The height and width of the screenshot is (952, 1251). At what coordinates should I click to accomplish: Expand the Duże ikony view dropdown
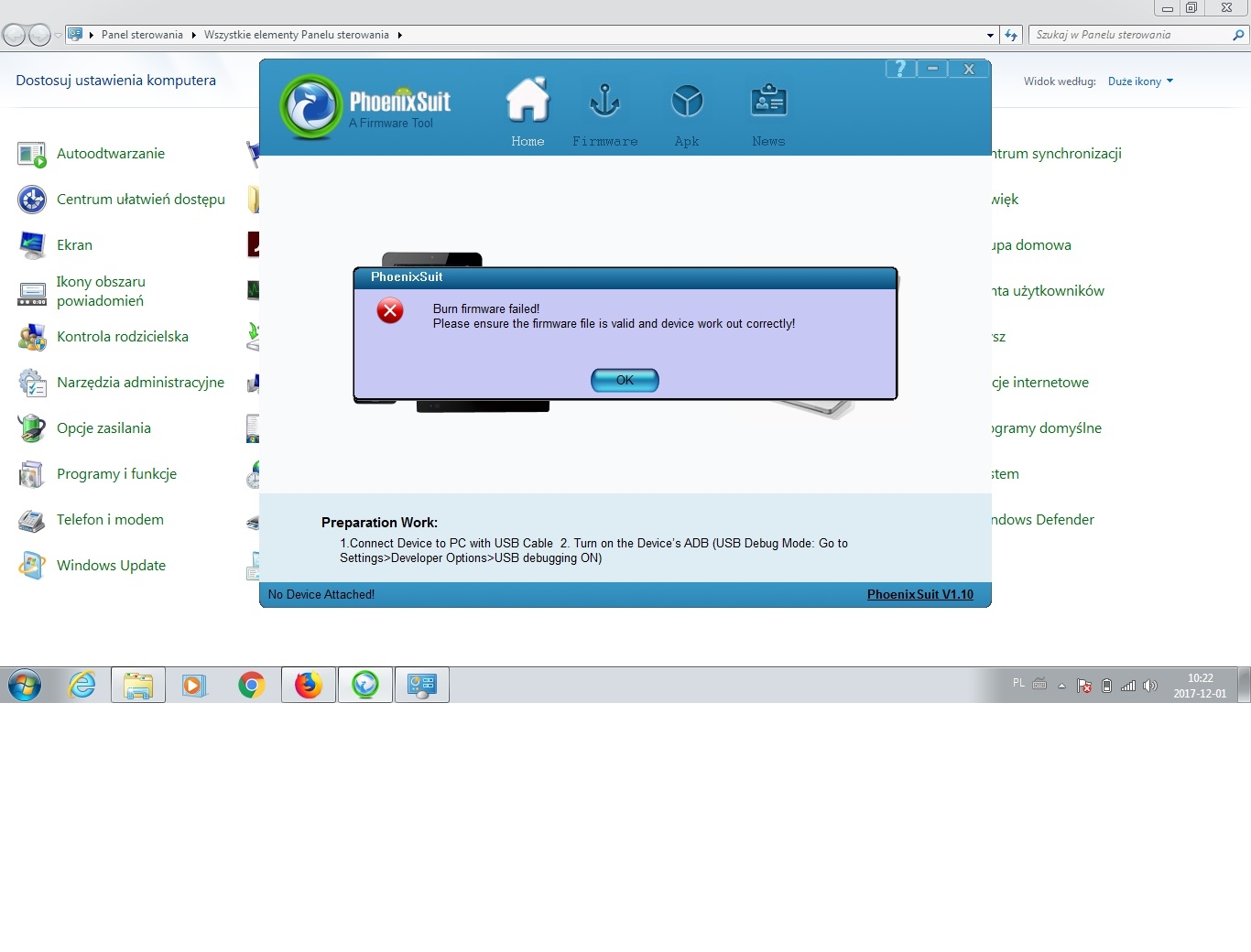(1140, 81)
